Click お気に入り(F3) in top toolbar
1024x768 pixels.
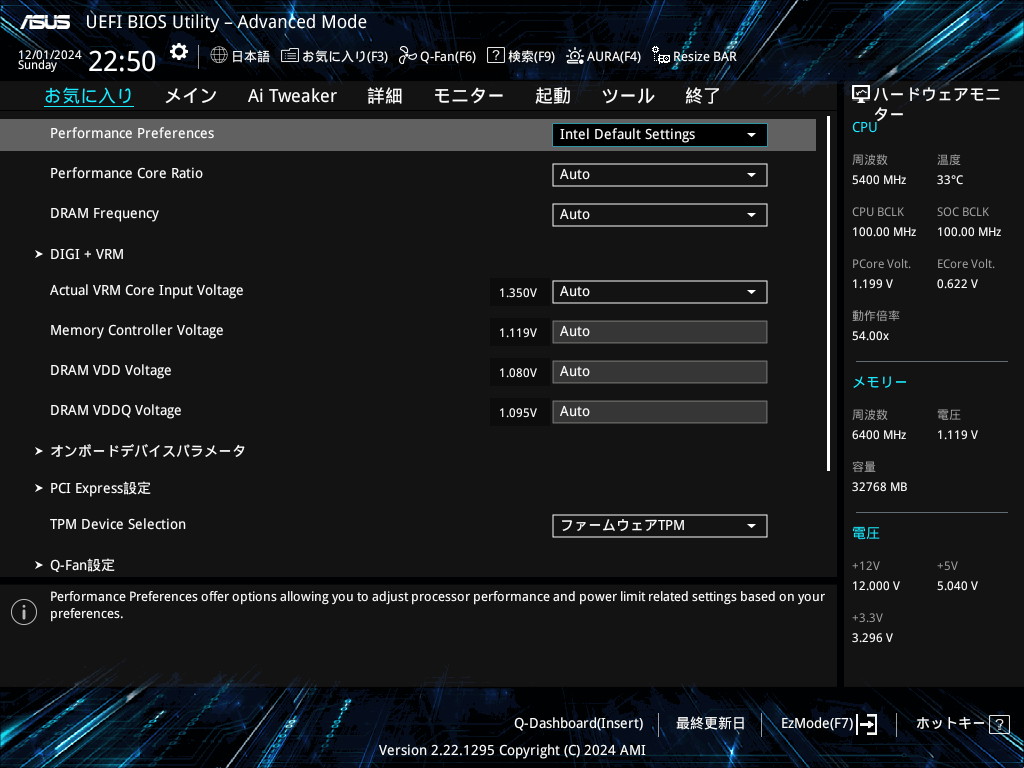coord(345,56)
